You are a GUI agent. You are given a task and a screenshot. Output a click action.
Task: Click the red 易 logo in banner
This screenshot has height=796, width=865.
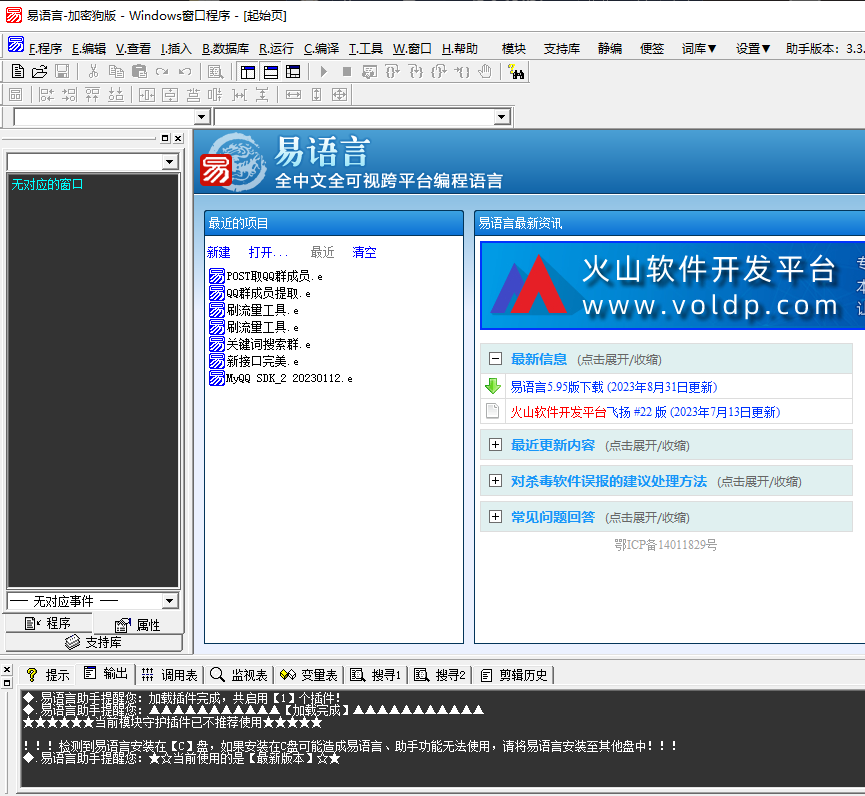[x=216, y=170]
